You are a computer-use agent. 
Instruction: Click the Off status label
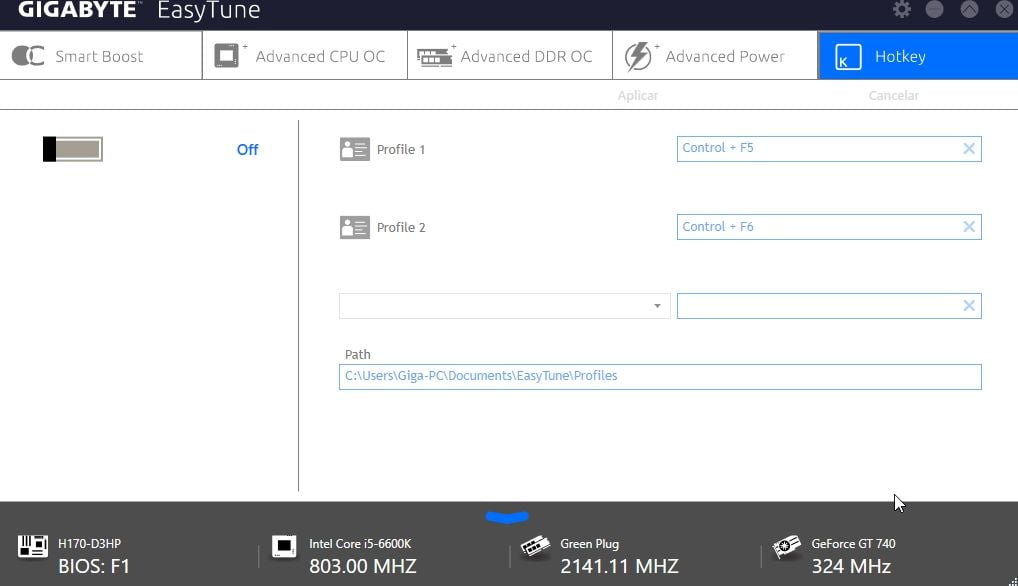click(247, 150)
